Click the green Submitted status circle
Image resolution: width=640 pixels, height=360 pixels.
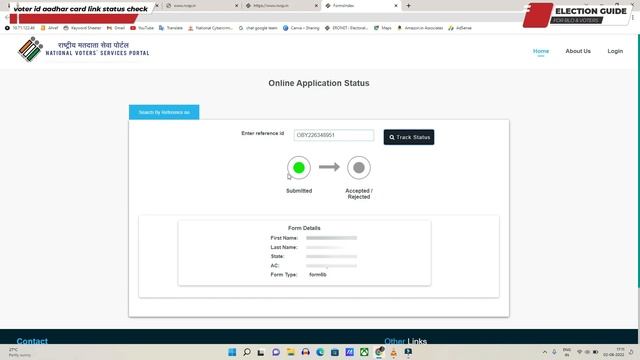point(299,168)
